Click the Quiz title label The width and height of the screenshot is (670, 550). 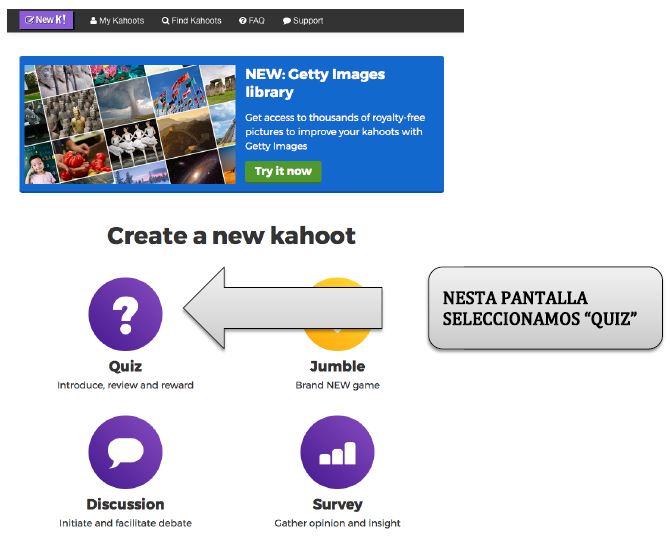tap(125, 366)
